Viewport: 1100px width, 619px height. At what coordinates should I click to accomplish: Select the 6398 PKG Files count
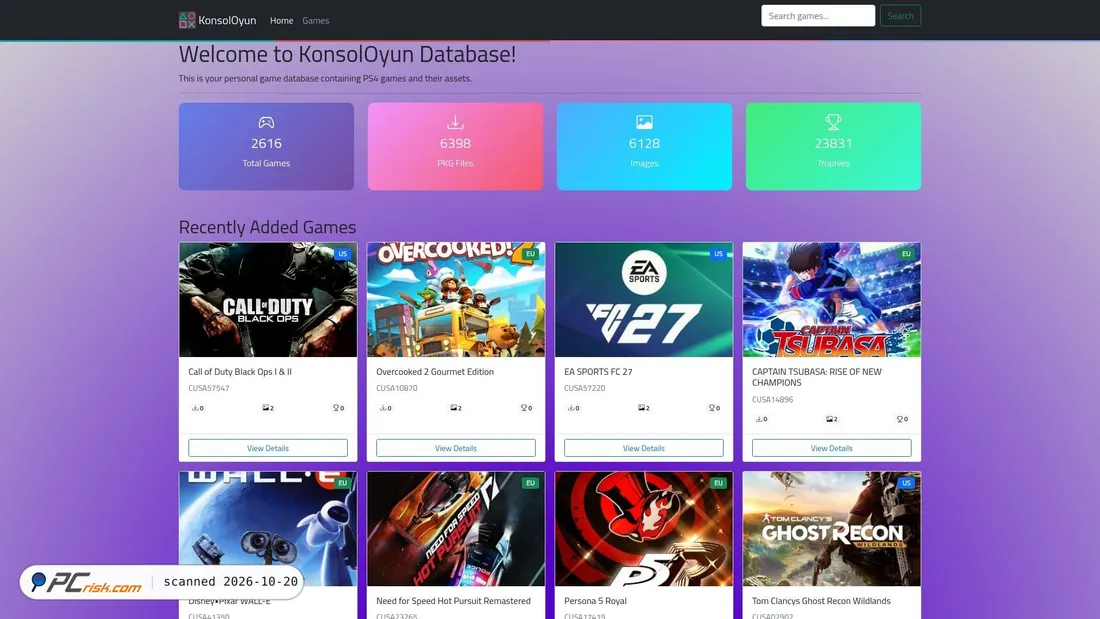(x=455, y=143)
